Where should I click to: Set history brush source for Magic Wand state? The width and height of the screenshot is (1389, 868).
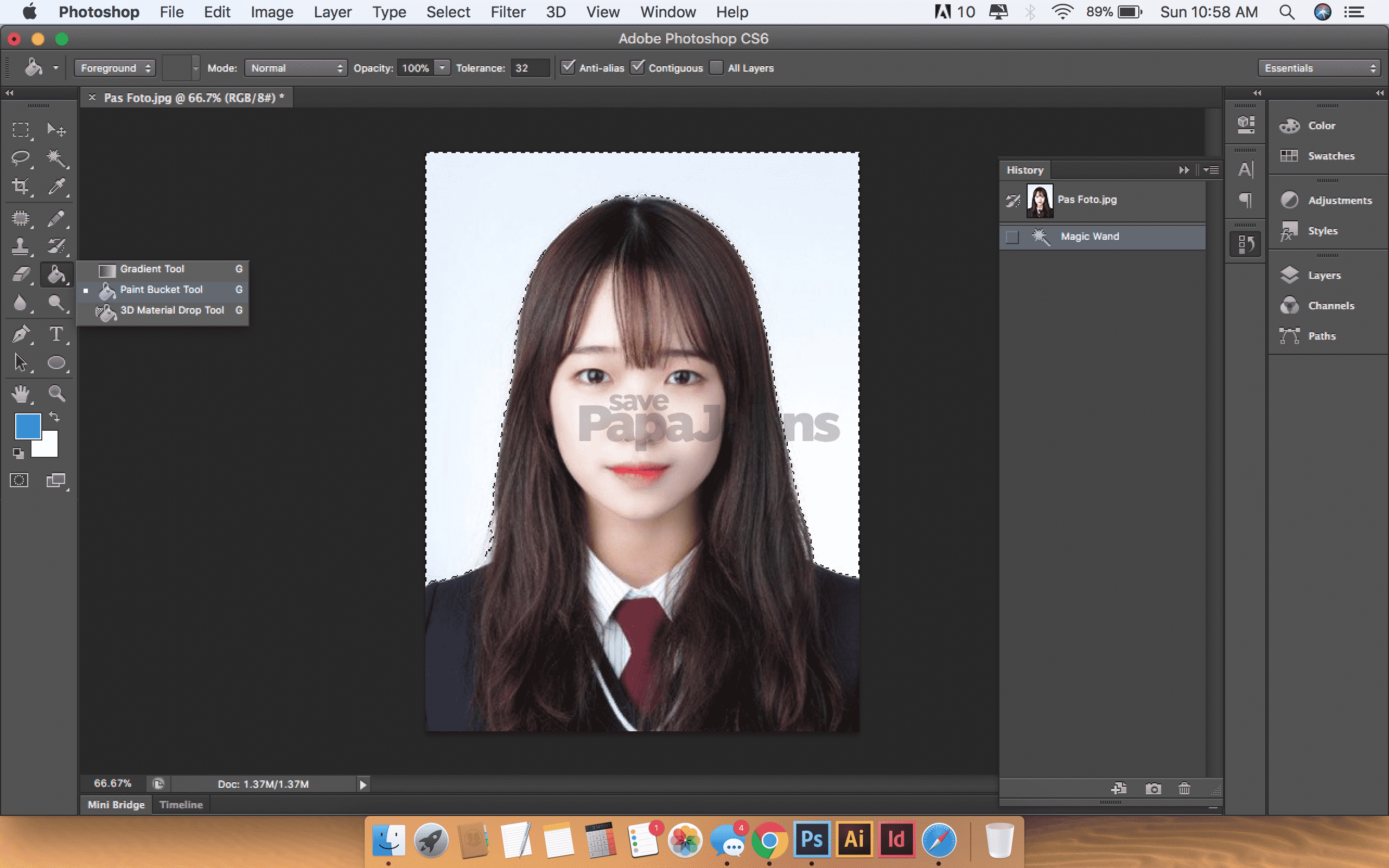1012,237
